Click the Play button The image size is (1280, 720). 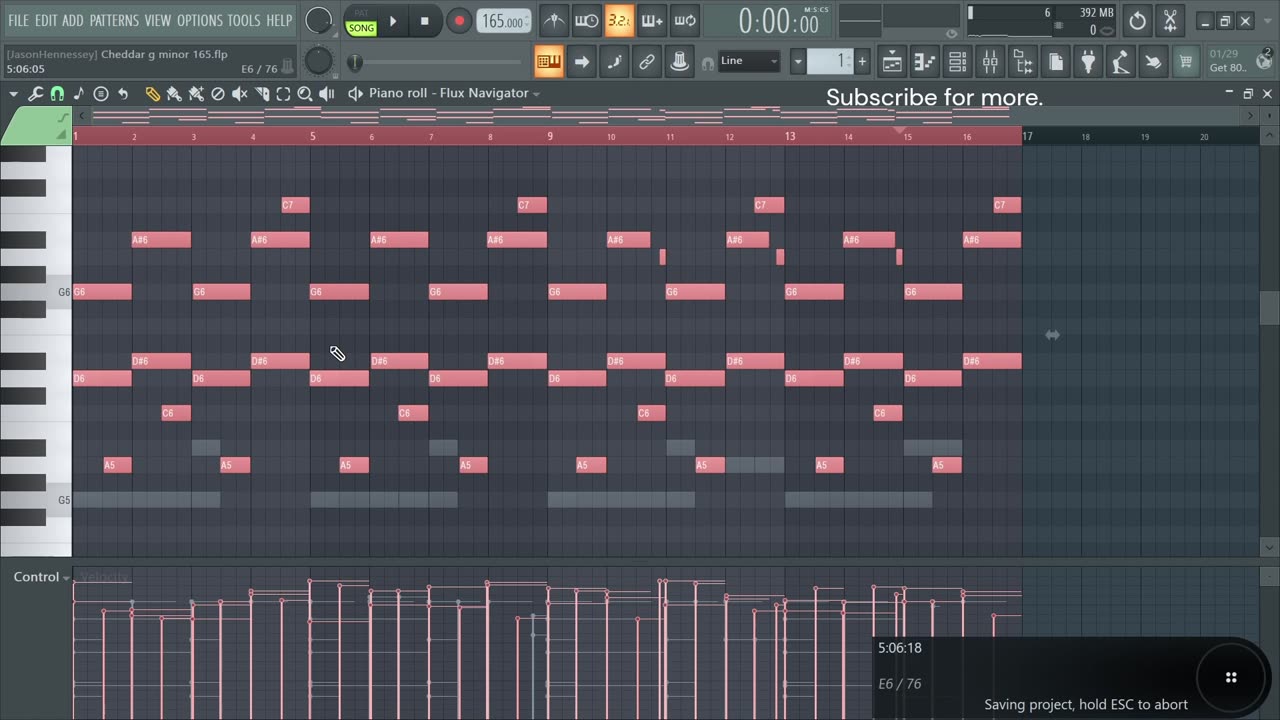tap(393, 20)
